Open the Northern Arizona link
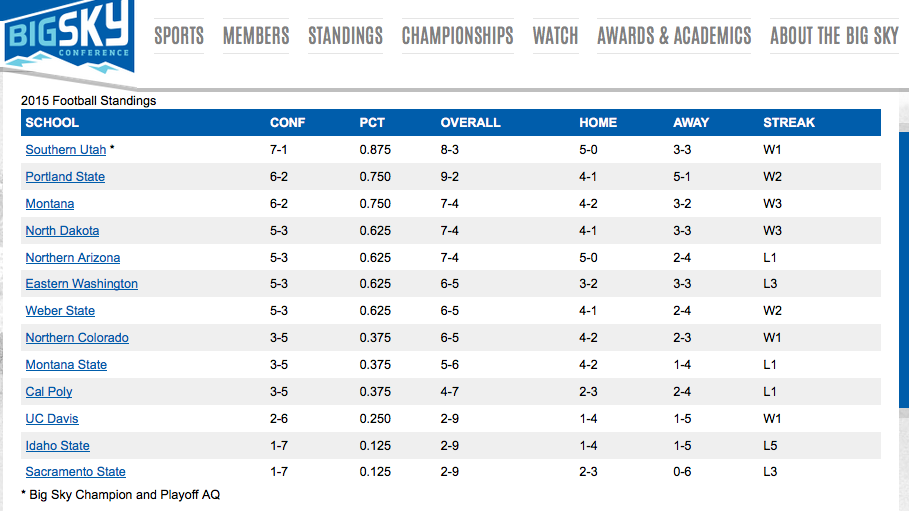This screenshot has height=511, width=909. tap(72, 258)
